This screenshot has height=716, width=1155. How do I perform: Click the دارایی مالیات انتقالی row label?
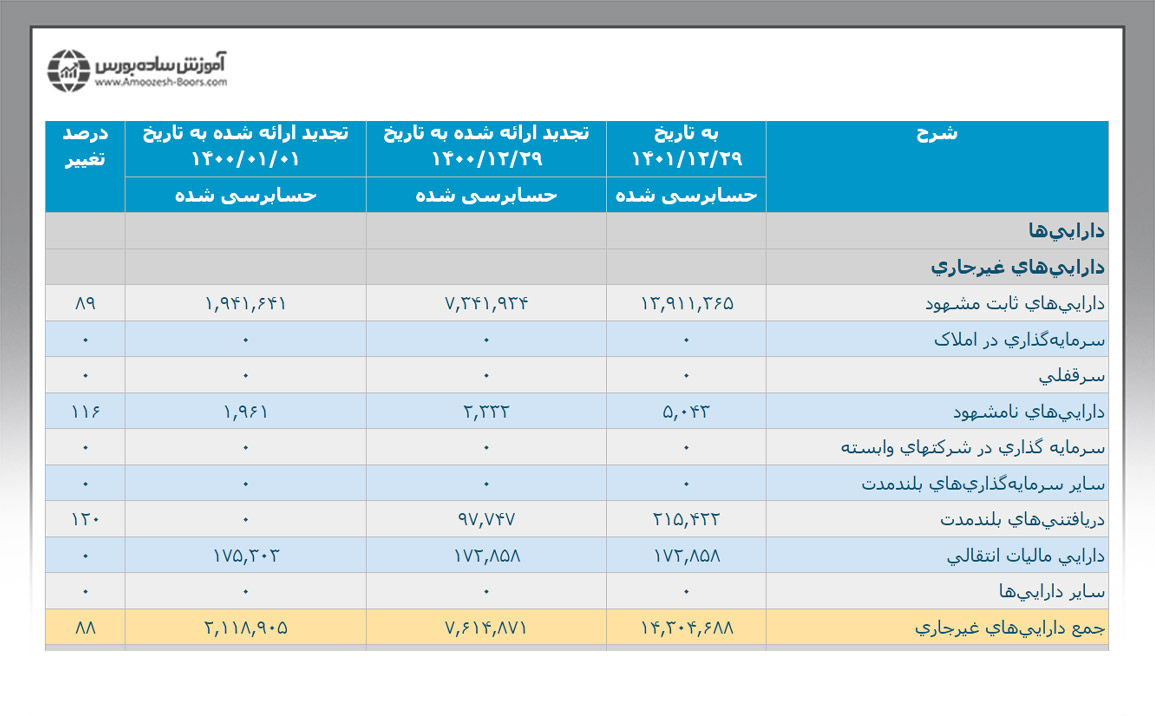click(1025, 555)
